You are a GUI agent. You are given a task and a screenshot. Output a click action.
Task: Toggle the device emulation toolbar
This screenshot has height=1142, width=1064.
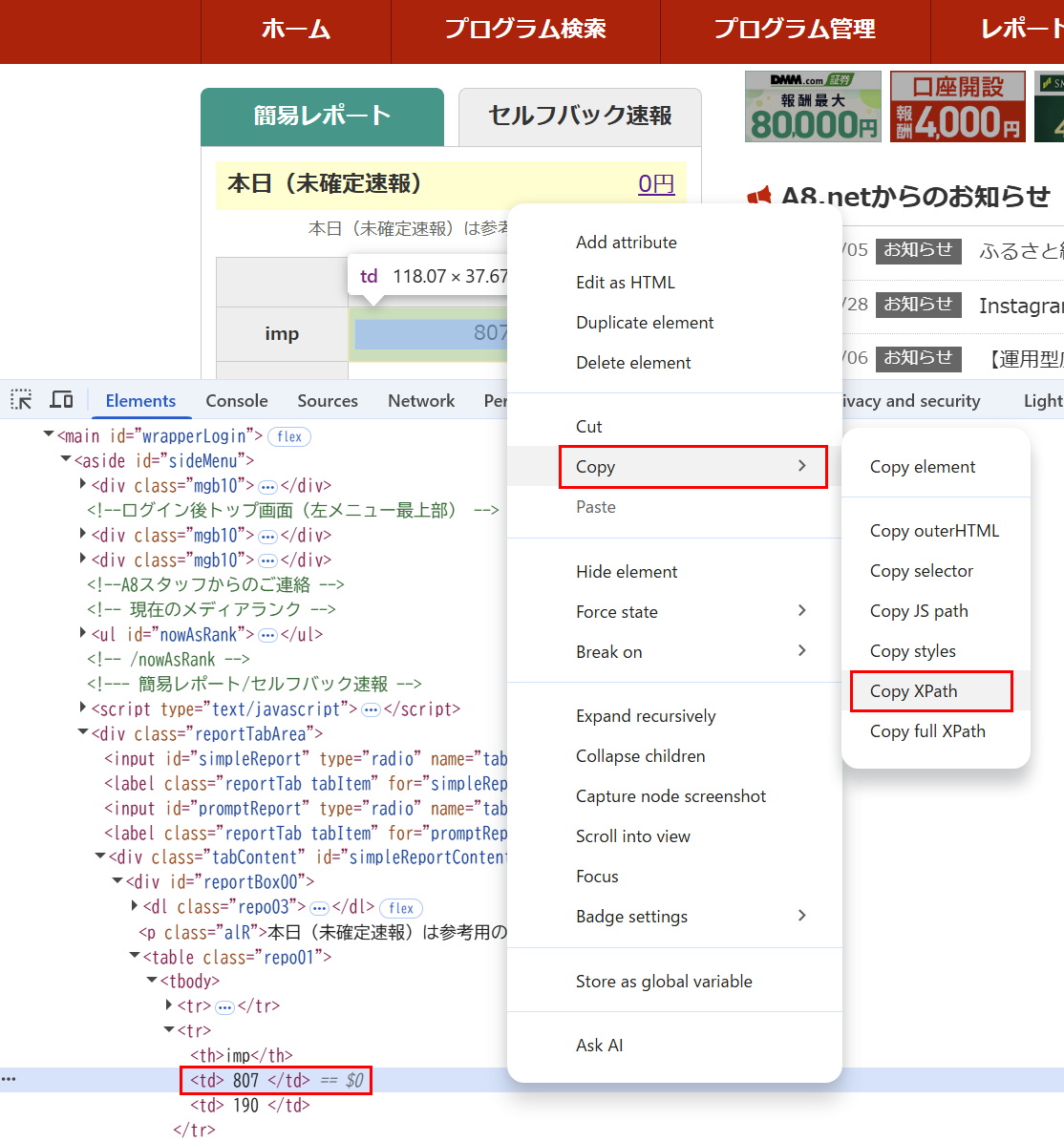[x=60, y=399]
